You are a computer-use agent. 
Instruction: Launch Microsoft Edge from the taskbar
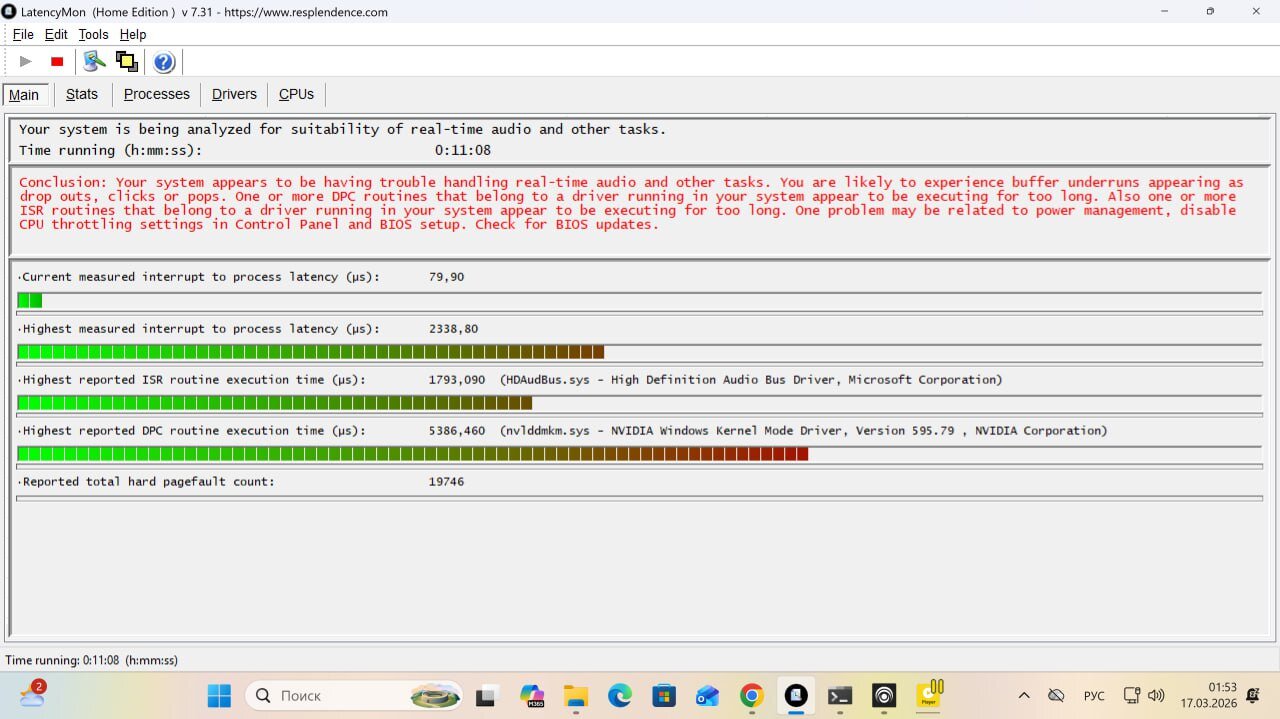tap(620, 696)
